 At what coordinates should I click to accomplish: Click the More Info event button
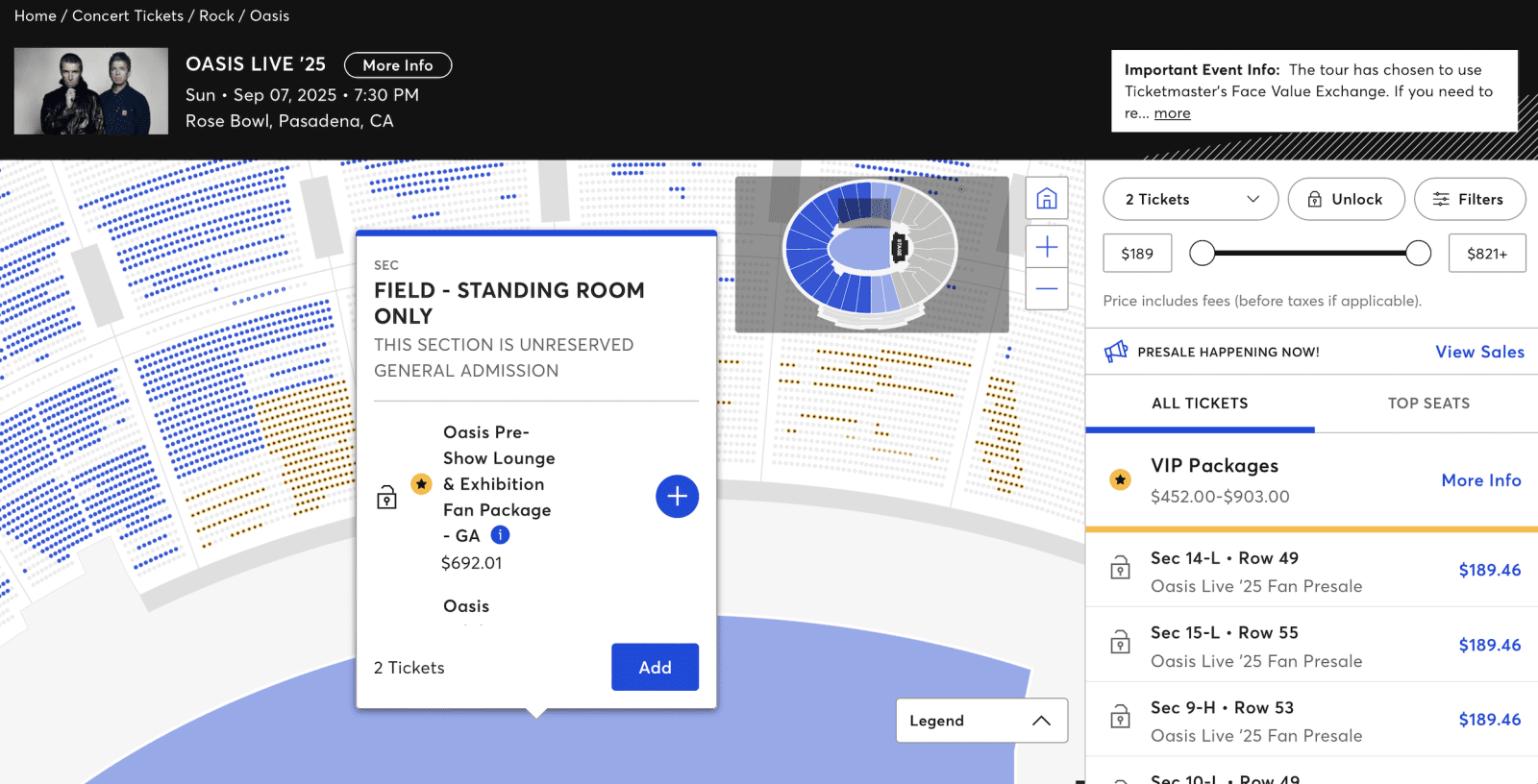(x=398, y=65)
